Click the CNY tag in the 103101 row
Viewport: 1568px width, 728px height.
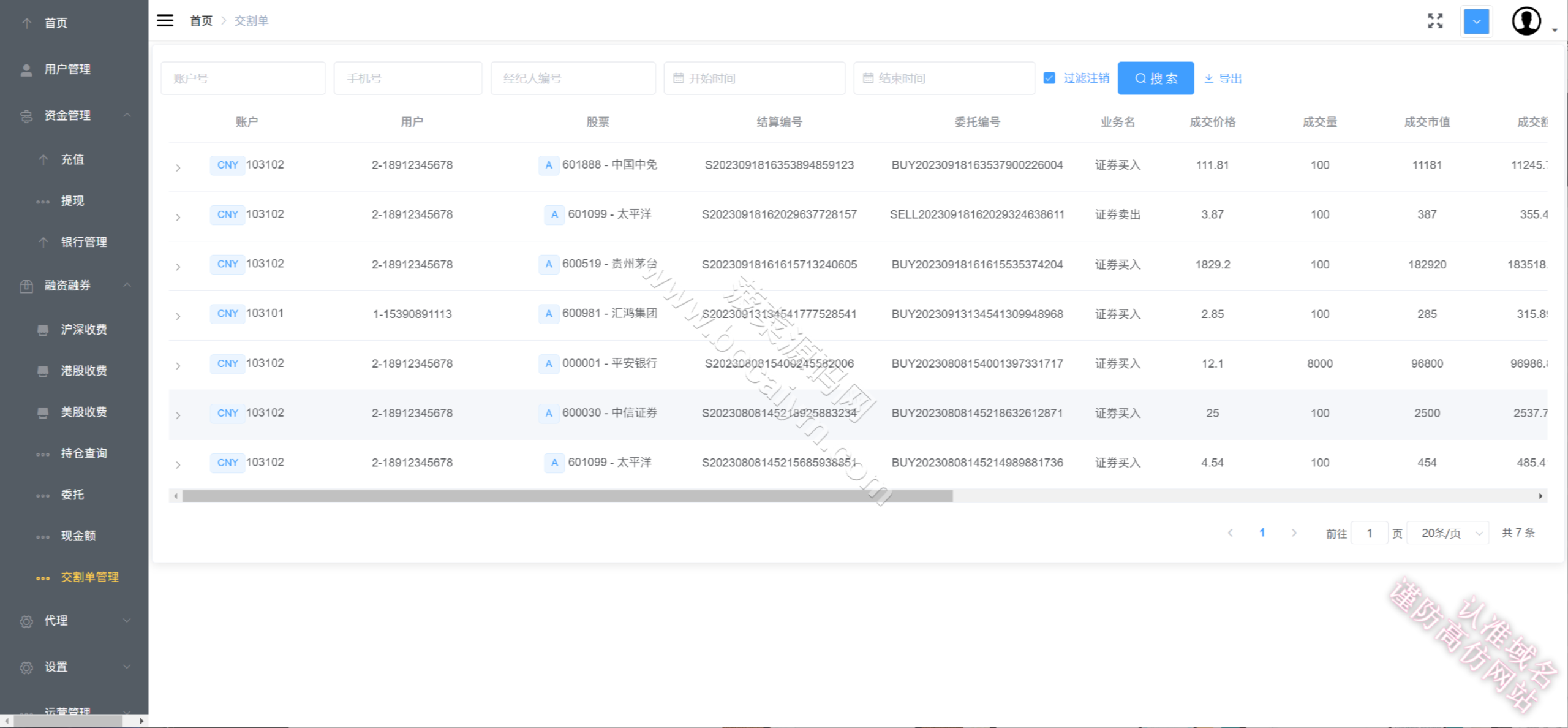[x=227, y=313]
